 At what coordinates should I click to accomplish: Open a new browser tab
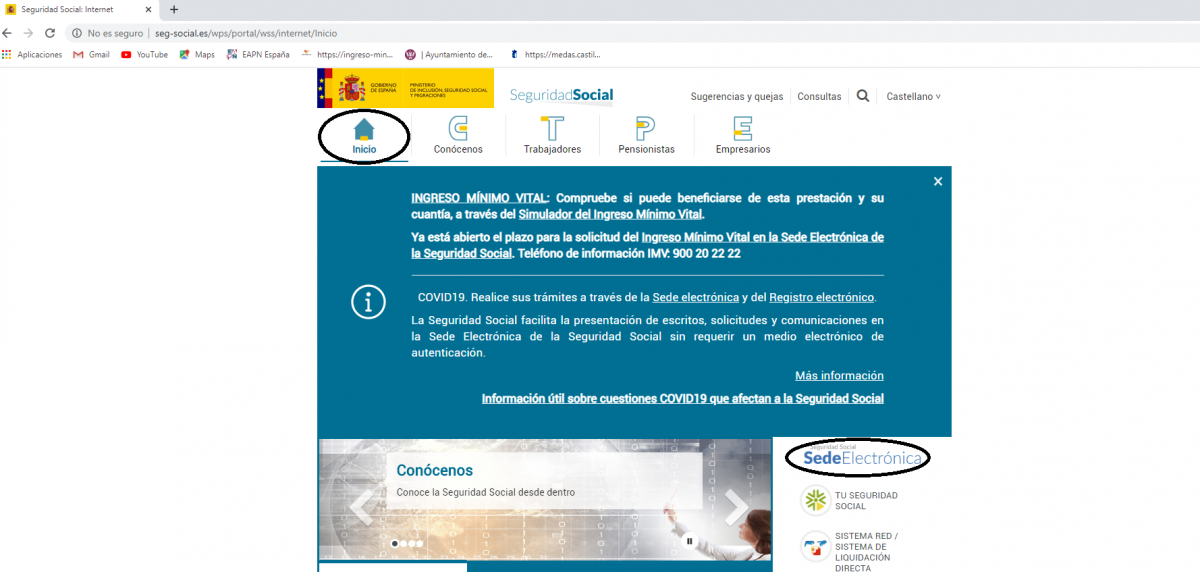[174, 9]
